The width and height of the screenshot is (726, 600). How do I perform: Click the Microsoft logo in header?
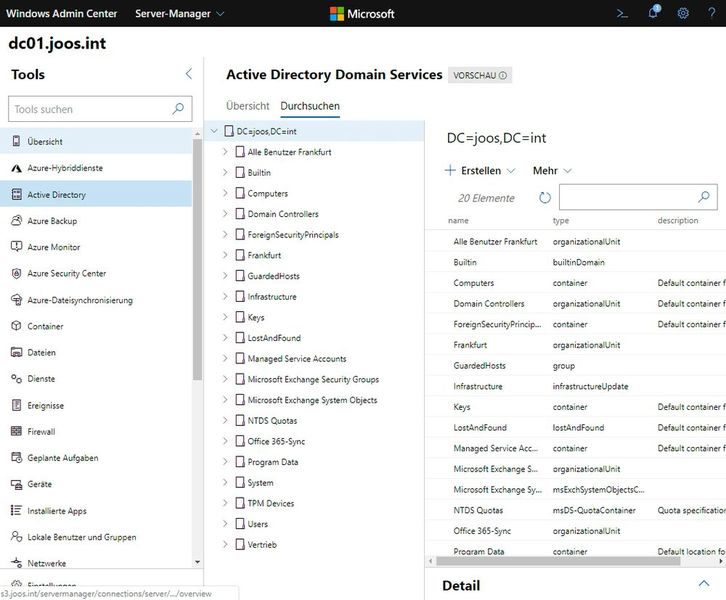[x=363, y=13]
